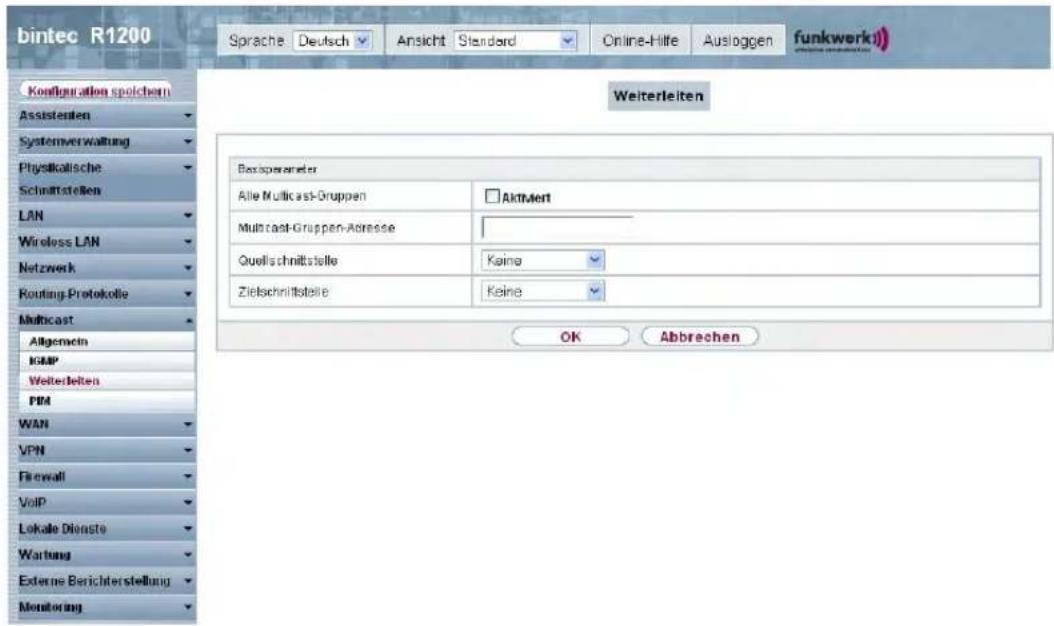The height and width of the screenshot is (626, 1054).
Task: Select IGMP under Multicast
Action: tap(106, 361)
